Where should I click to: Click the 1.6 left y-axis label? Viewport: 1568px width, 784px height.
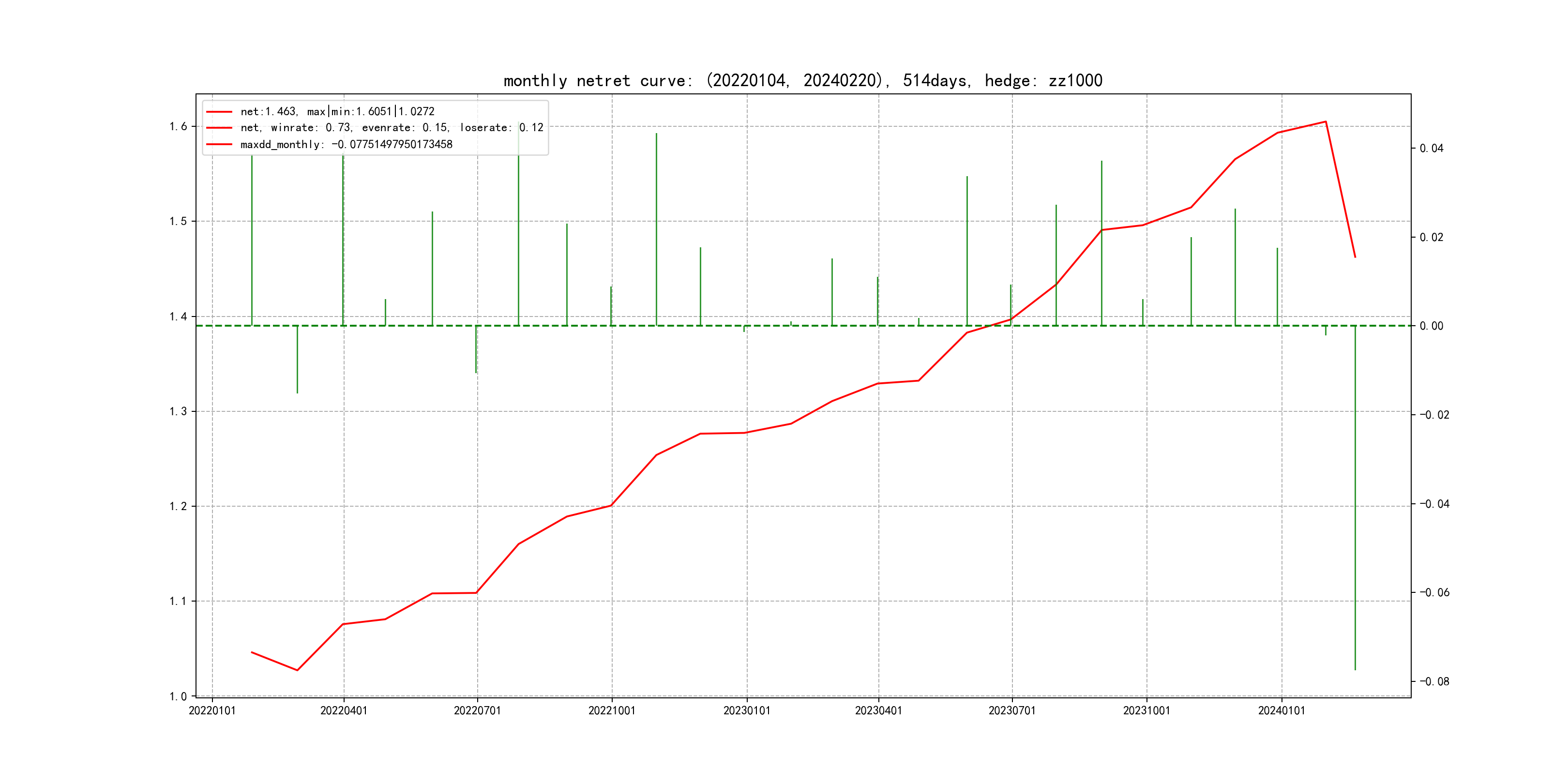pos(179,127)
